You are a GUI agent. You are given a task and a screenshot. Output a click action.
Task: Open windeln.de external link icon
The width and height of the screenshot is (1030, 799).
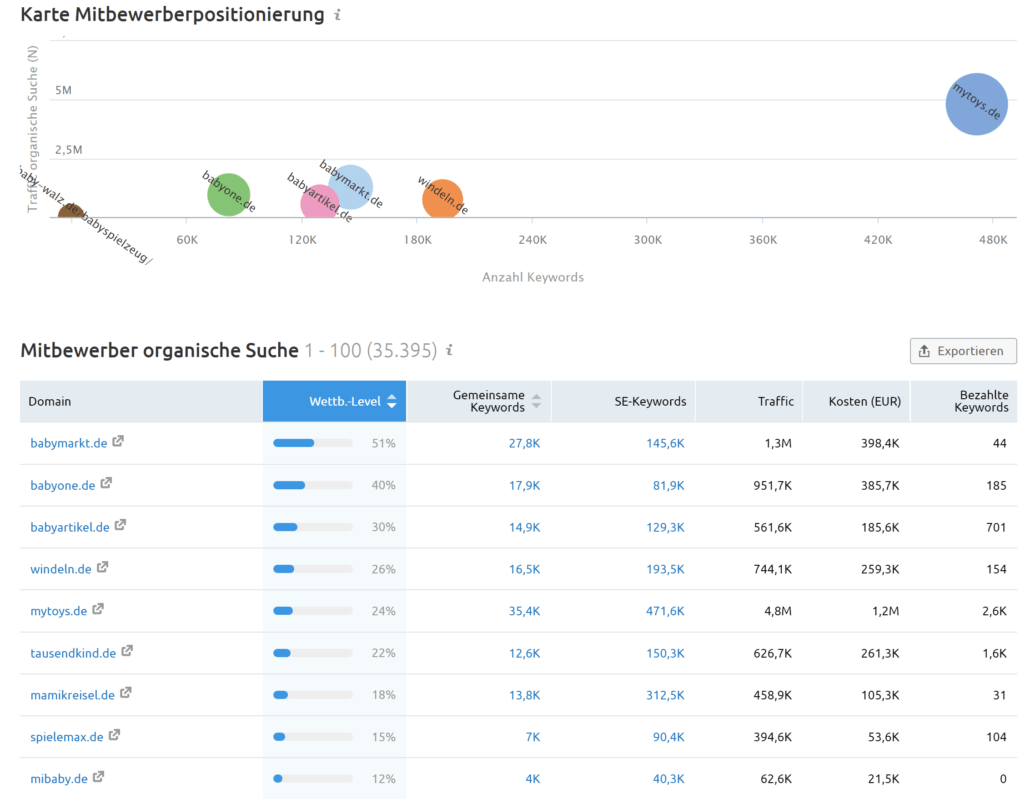point(102,567)
